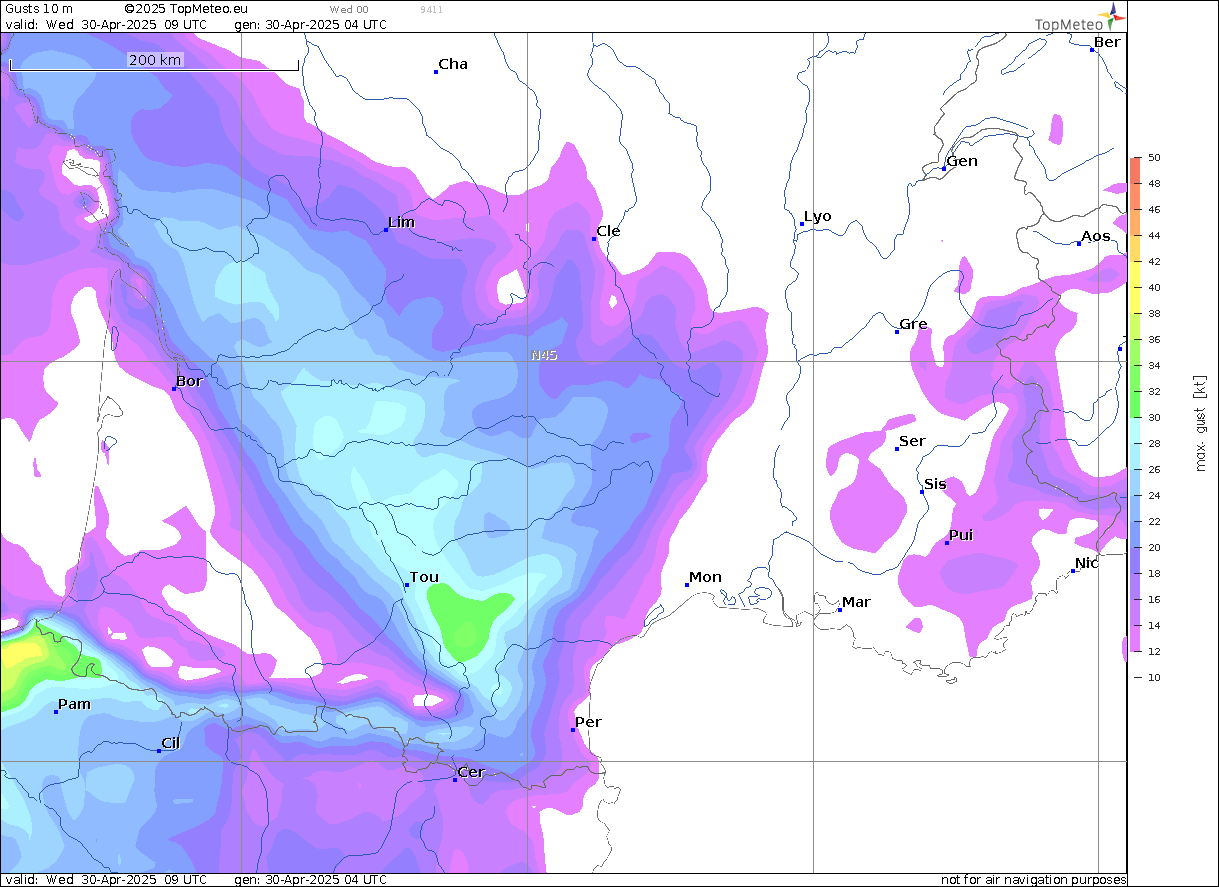
Task: Select the Ser city label
Action: 912,441
